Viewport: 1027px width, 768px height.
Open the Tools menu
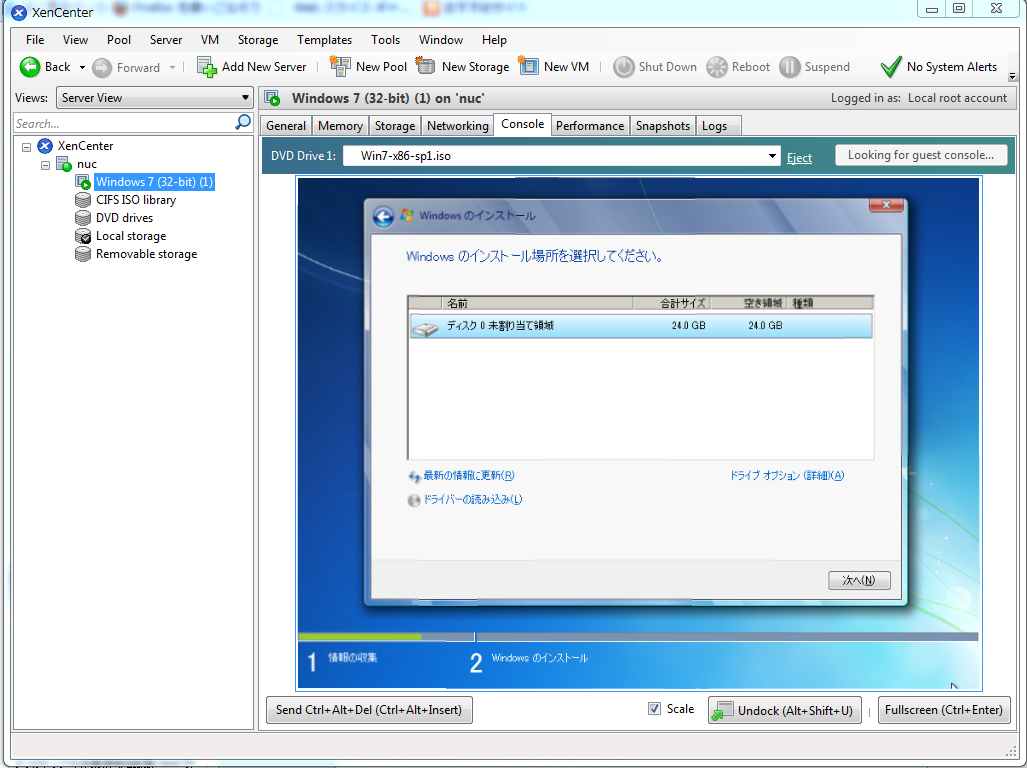[385, 40]
